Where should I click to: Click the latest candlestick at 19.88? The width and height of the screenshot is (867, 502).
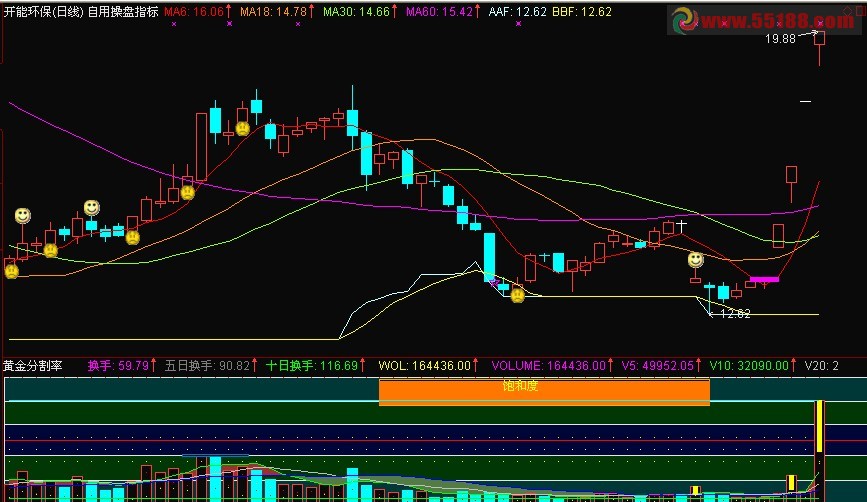(819, 48)
